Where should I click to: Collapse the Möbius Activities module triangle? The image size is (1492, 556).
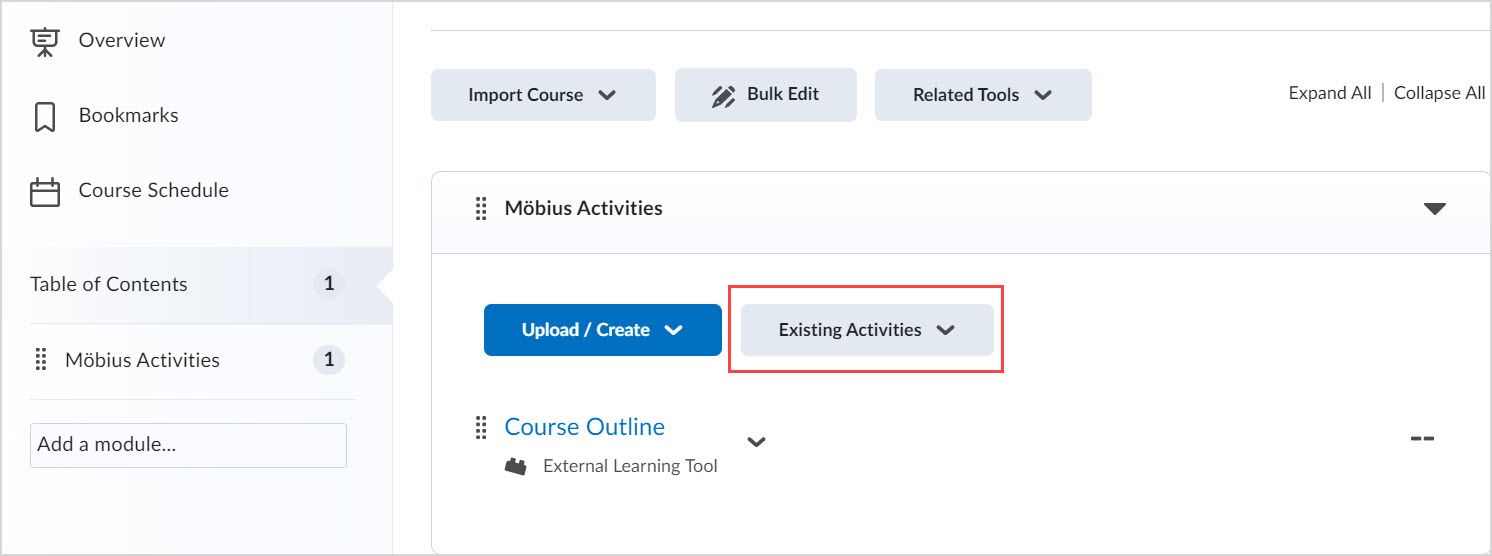(1434, 209)
